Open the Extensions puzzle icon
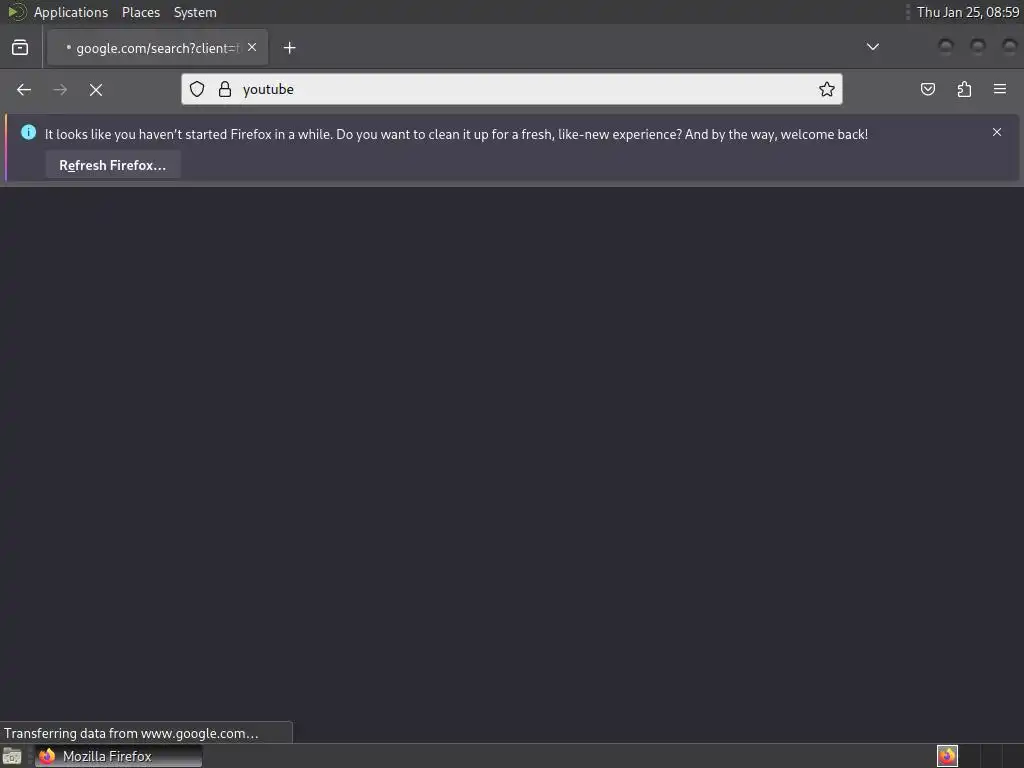The height and width of the screenshot is (768, 1024). pos(964,89)
